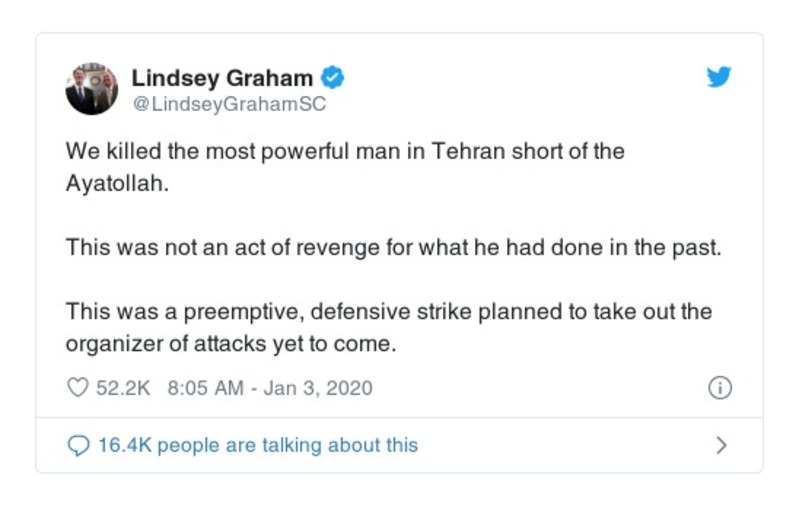Click the Twitter bird logo
The image size is (799, 513).
718,77
